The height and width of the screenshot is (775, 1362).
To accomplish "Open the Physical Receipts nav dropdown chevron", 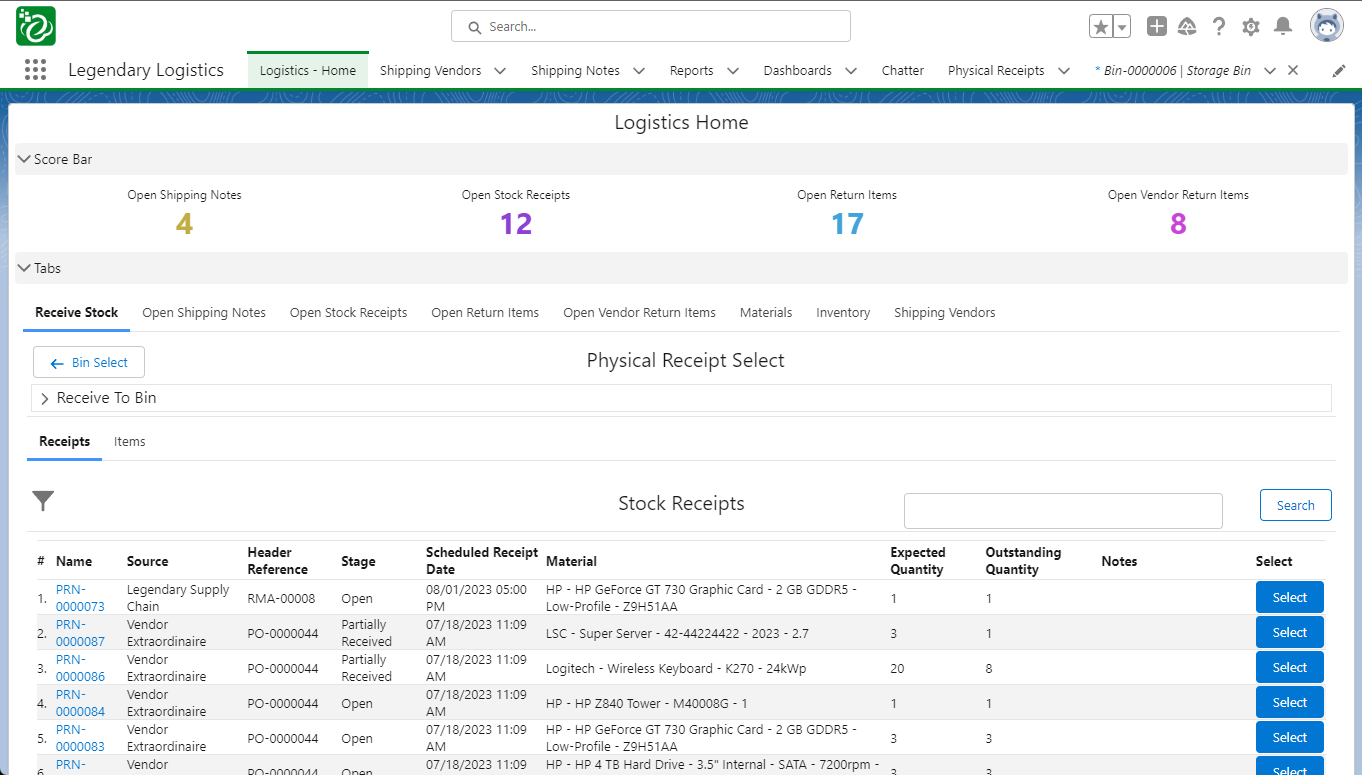I will click(1063, 71).
